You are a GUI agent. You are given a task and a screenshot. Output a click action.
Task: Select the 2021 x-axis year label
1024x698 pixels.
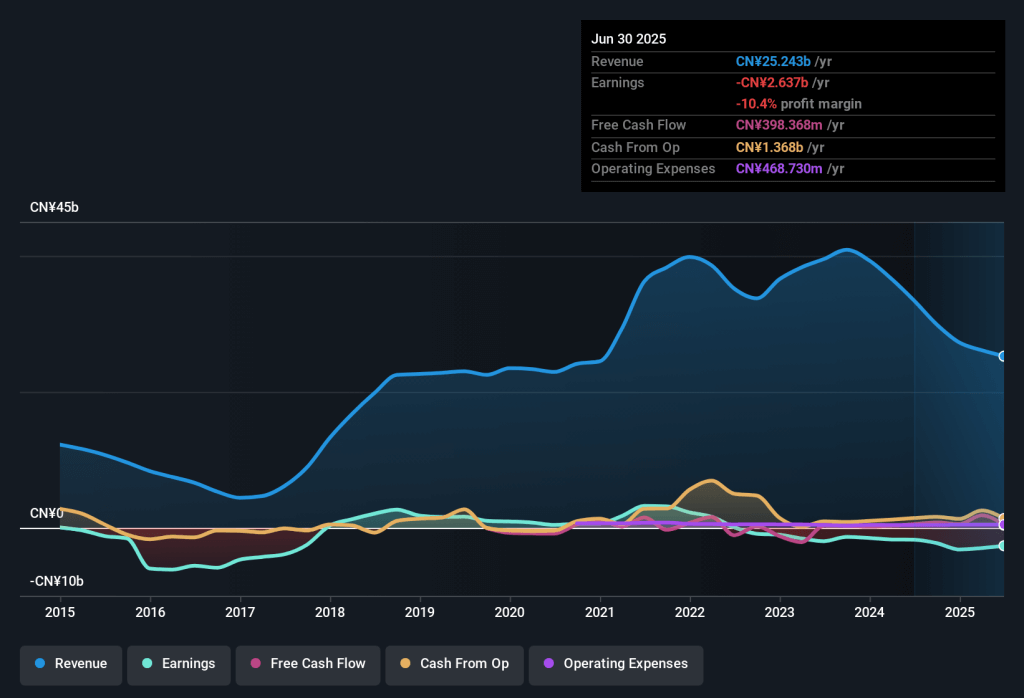tap(600, 611)
